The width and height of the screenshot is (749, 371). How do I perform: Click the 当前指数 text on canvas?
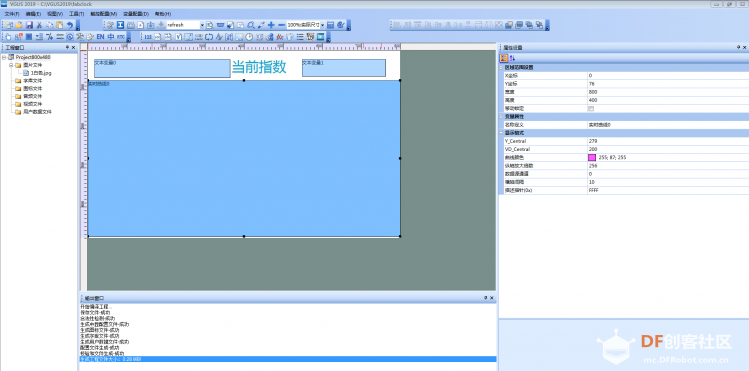259,67
